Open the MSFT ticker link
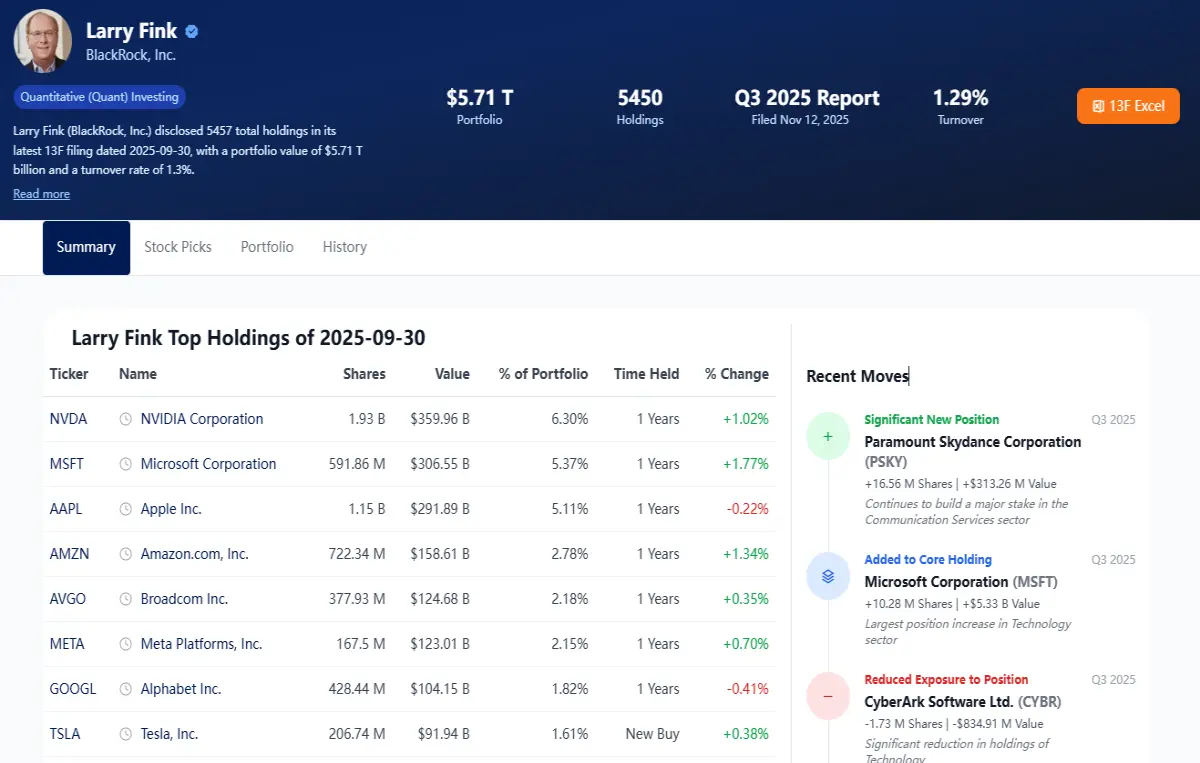The image size is (1200, 763). [x=67, y=464]
